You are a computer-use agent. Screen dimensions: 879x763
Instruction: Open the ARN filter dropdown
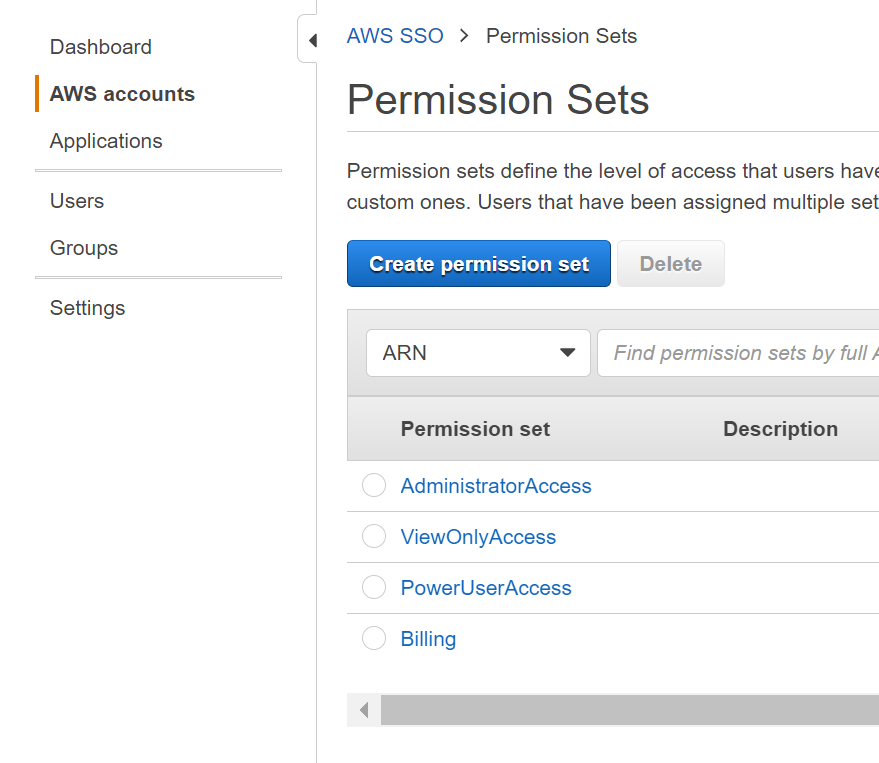click(478, 353)
